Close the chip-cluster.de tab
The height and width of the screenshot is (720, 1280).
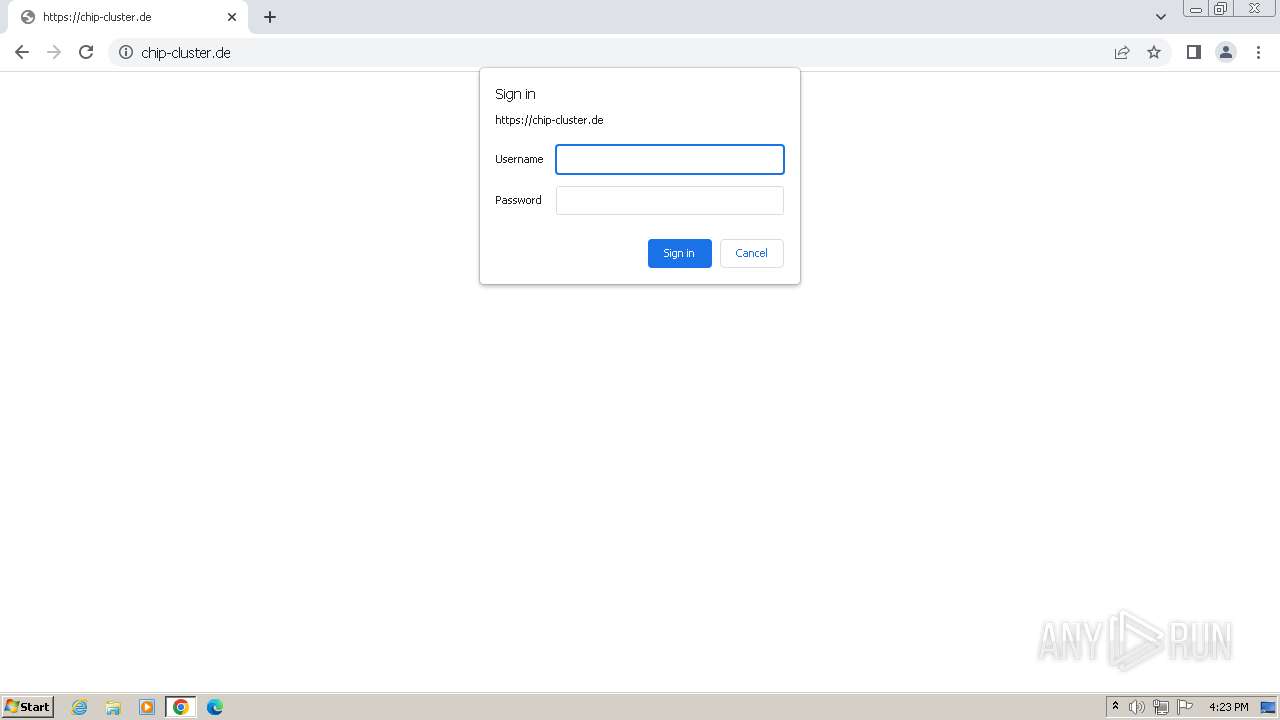click(x=232, y=17)
